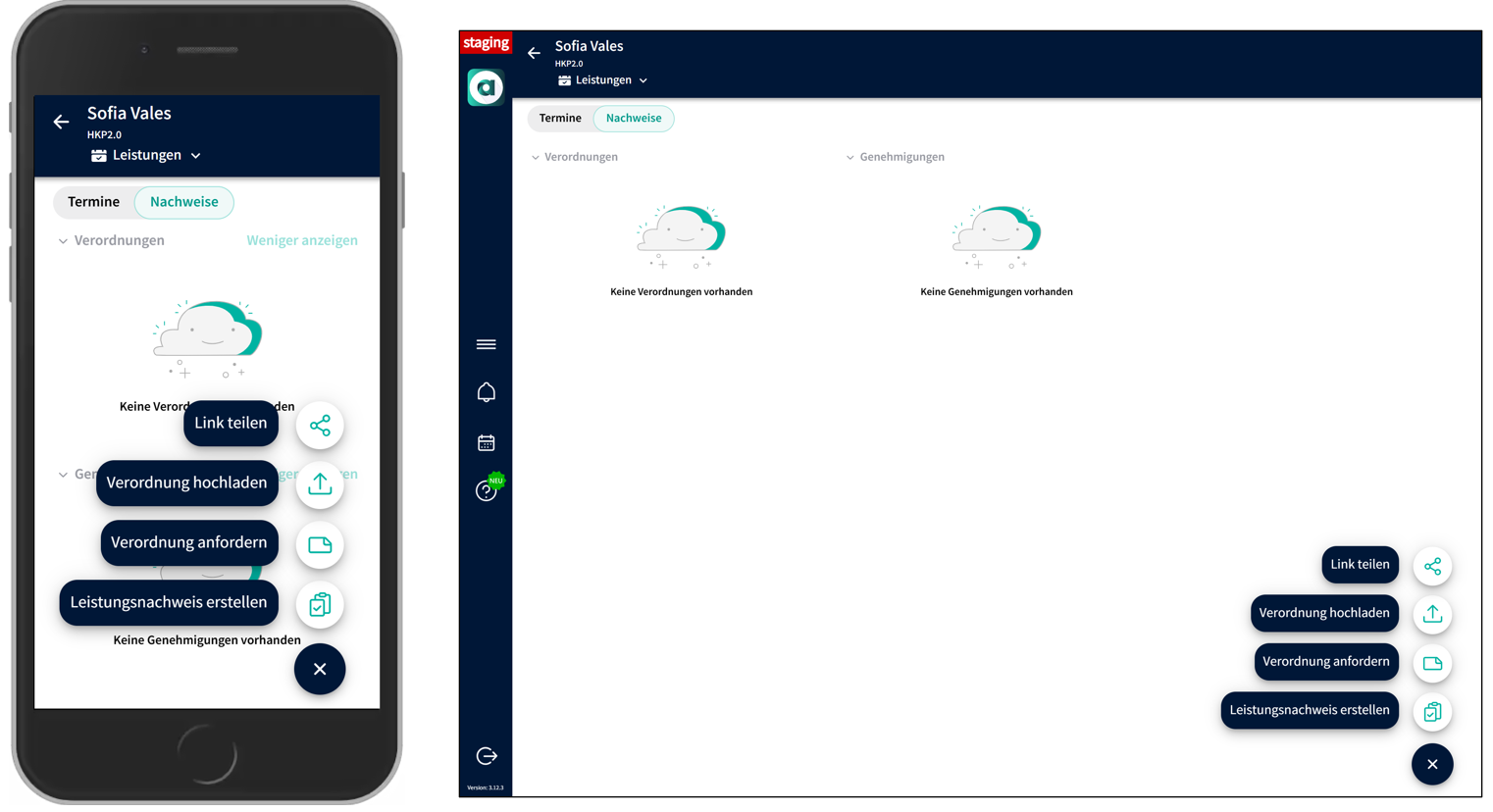This screenshot has width=1493, height=812.
Task: Collapse the Verordnungen section on desktop
Action: pyautogui.click(x=575, y=157)
